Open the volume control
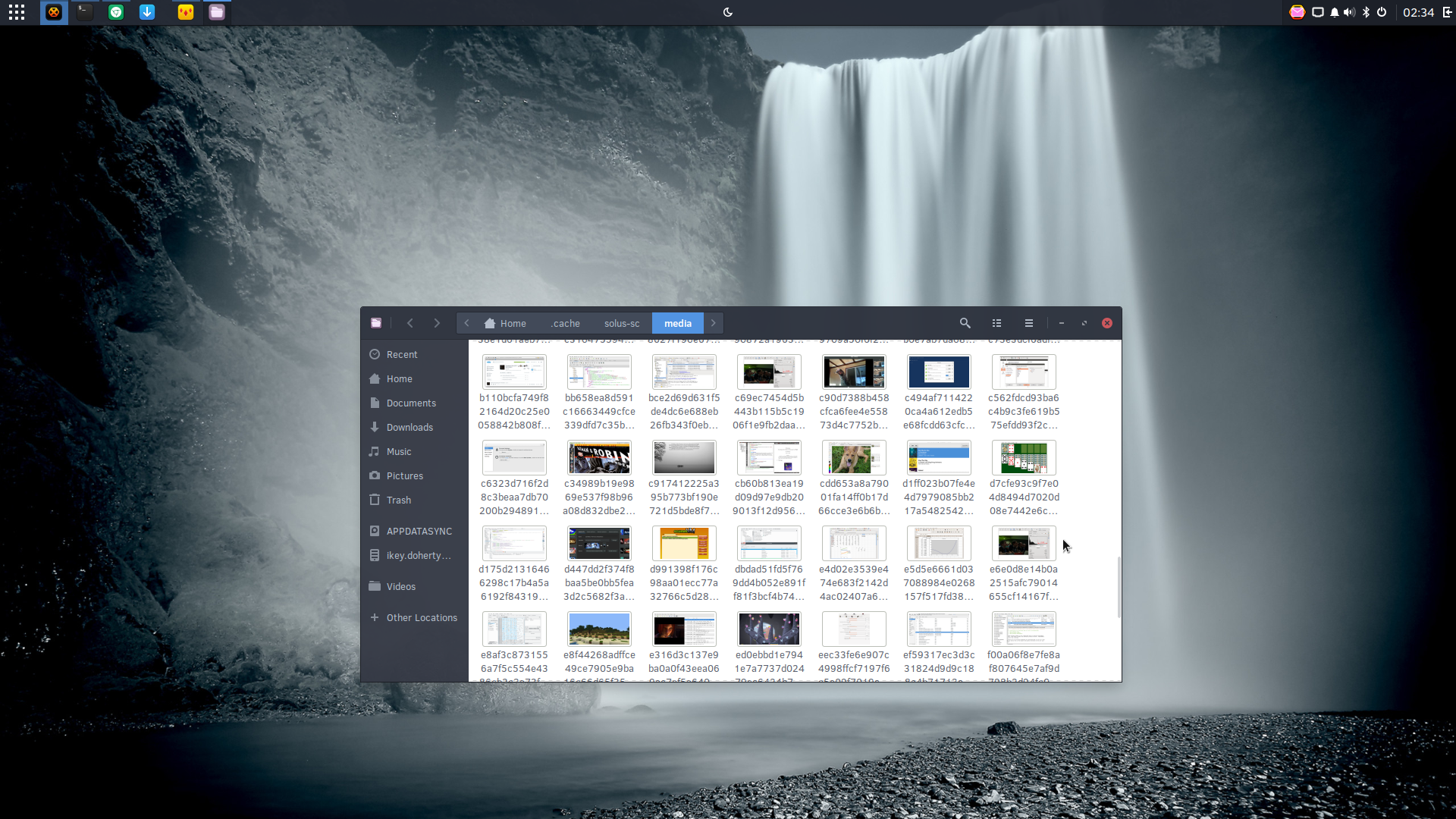Image resolution: width=1456 pixels, height=819 pixels. click(1350, 12)
